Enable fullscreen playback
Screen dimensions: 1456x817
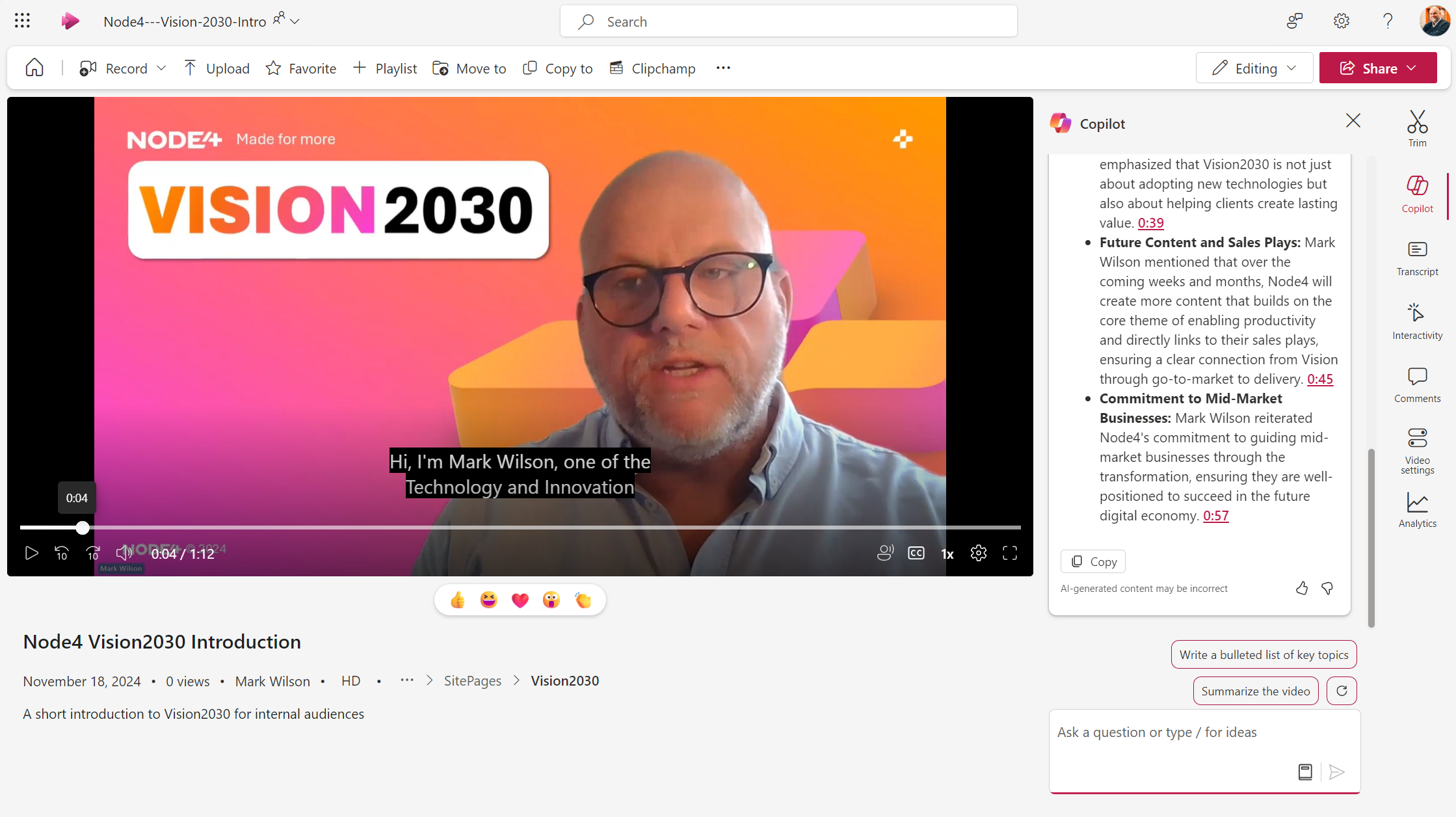click(1010, 553)
